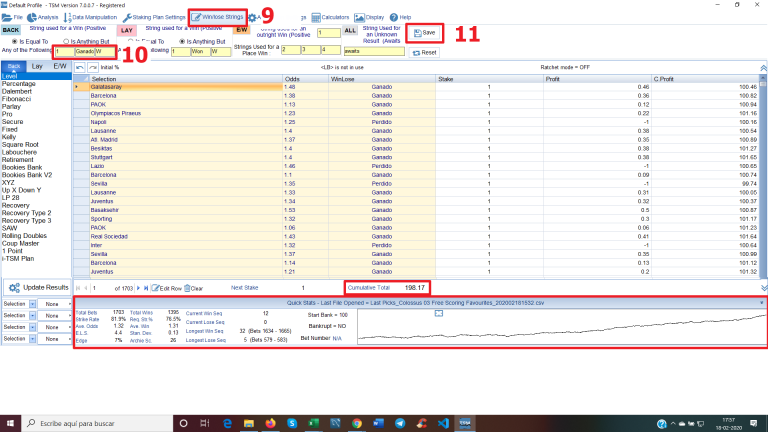Select the i-TSM Plan entry
Viewport: 768px width, 432px height.
[x=18, y=259]
